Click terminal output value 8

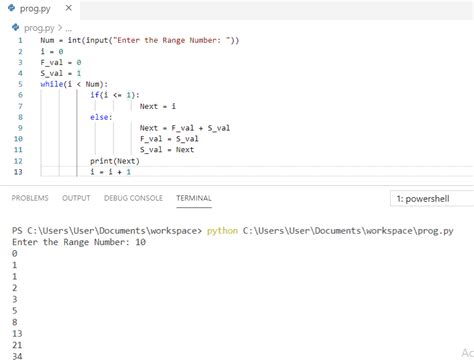click(x=15, y=322)
